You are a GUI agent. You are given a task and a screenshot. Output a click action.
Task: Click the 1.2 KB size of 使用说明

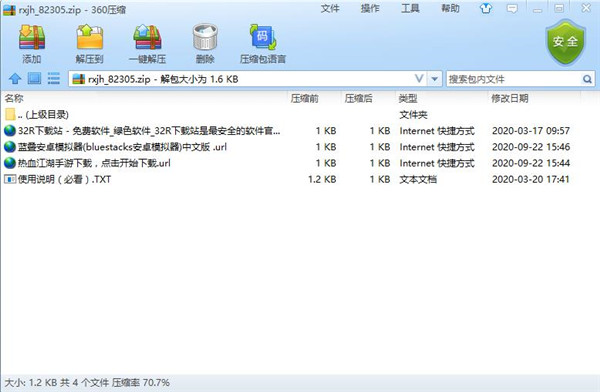[x=322, y=179]
